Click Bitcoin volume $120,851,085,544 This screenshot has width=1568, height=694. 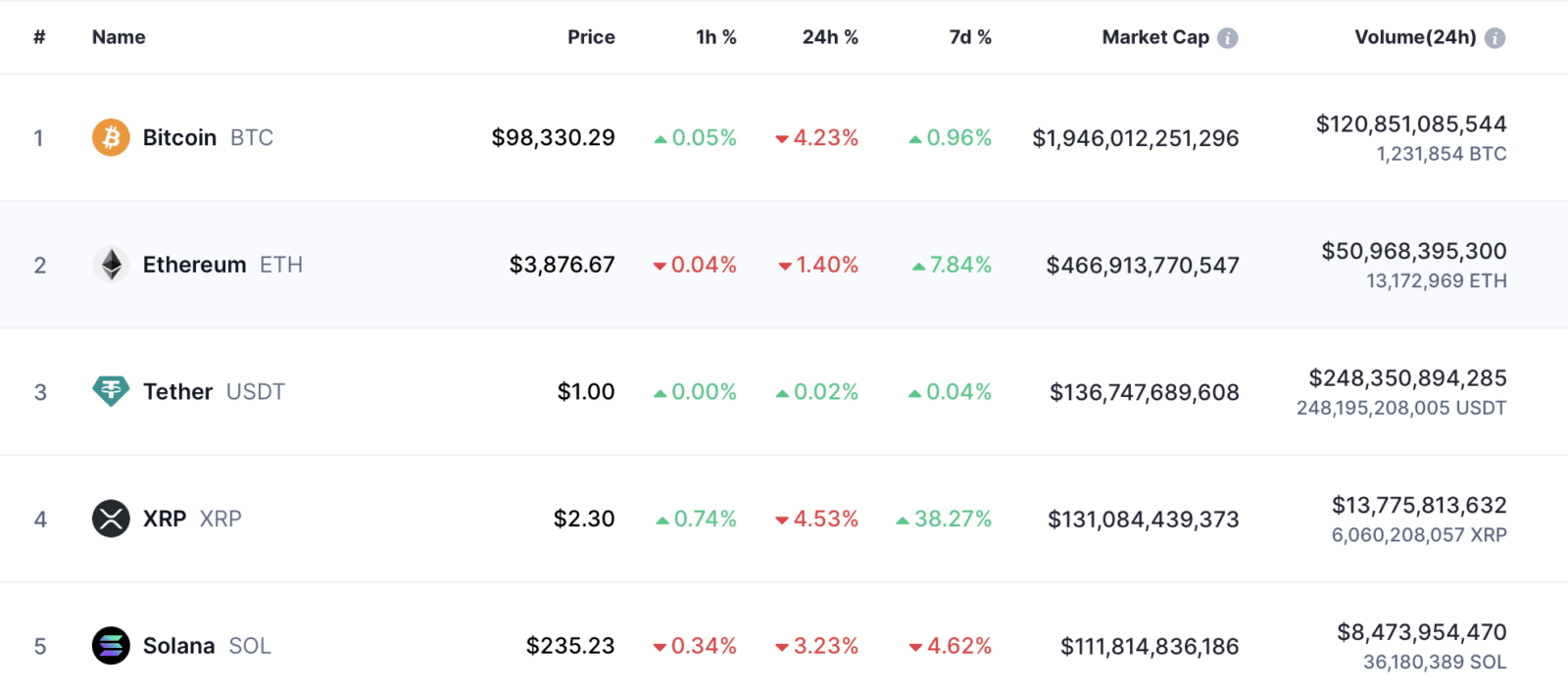1411,124
